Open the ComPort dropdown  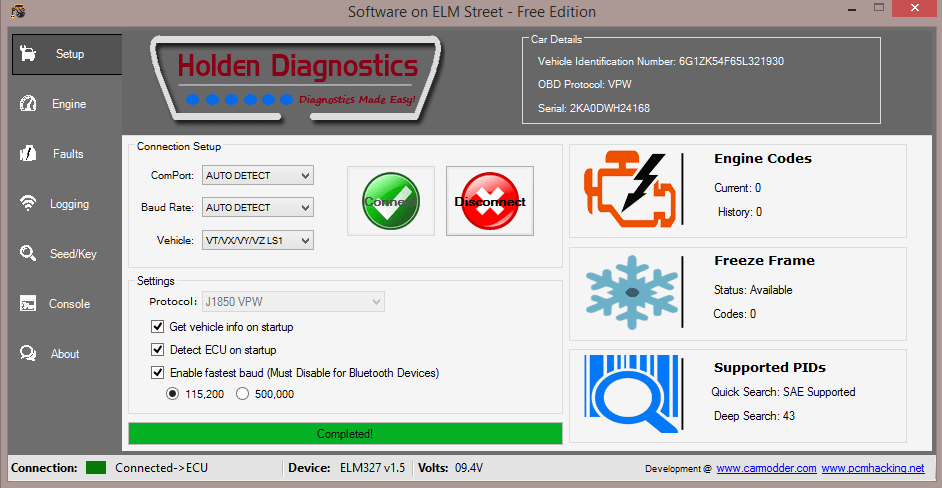click(x=258, y=175)
